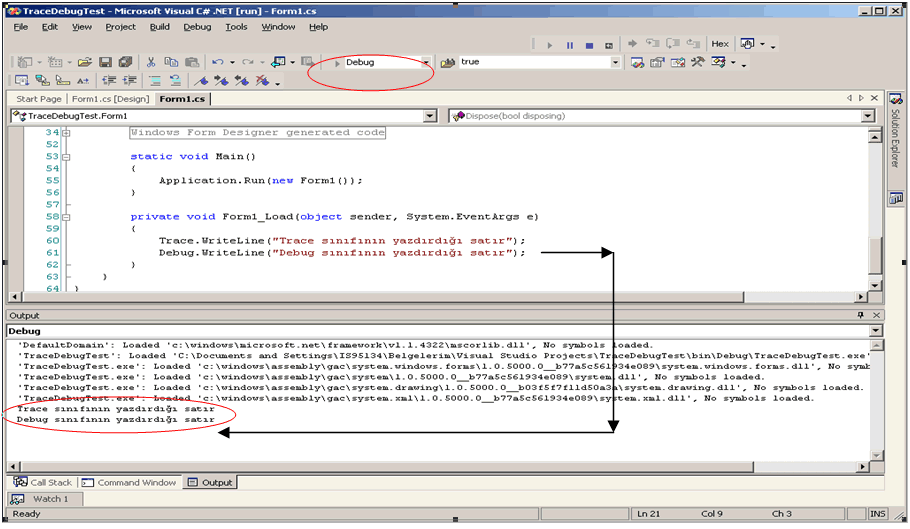Screen dimensions: 910x529
Task: Switch to the Start Page tab
Action: 39,99
